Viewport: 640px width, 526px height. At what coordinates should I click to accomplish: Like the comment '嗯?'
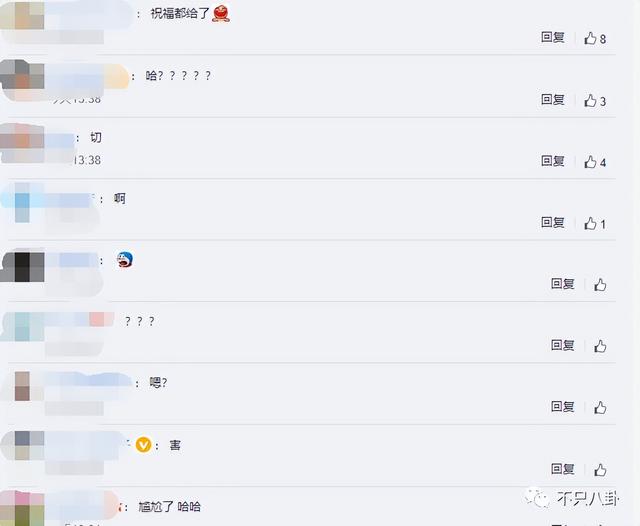(600, 408)
